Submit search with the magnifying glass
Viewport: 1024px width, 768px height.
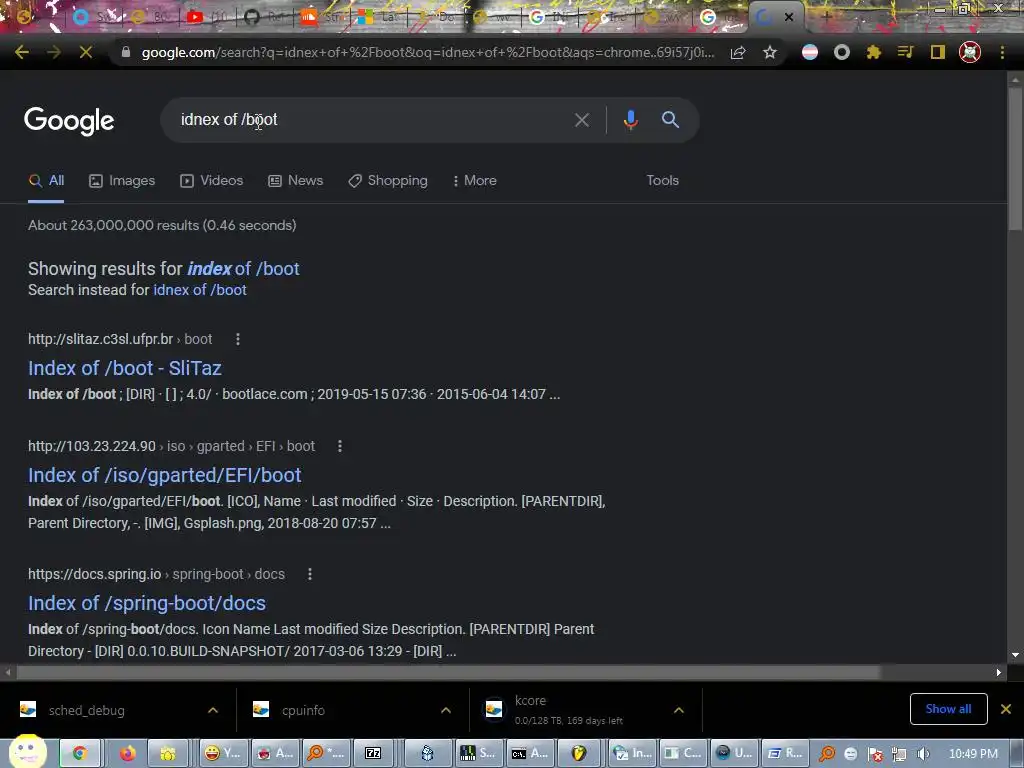coord(670,120)
